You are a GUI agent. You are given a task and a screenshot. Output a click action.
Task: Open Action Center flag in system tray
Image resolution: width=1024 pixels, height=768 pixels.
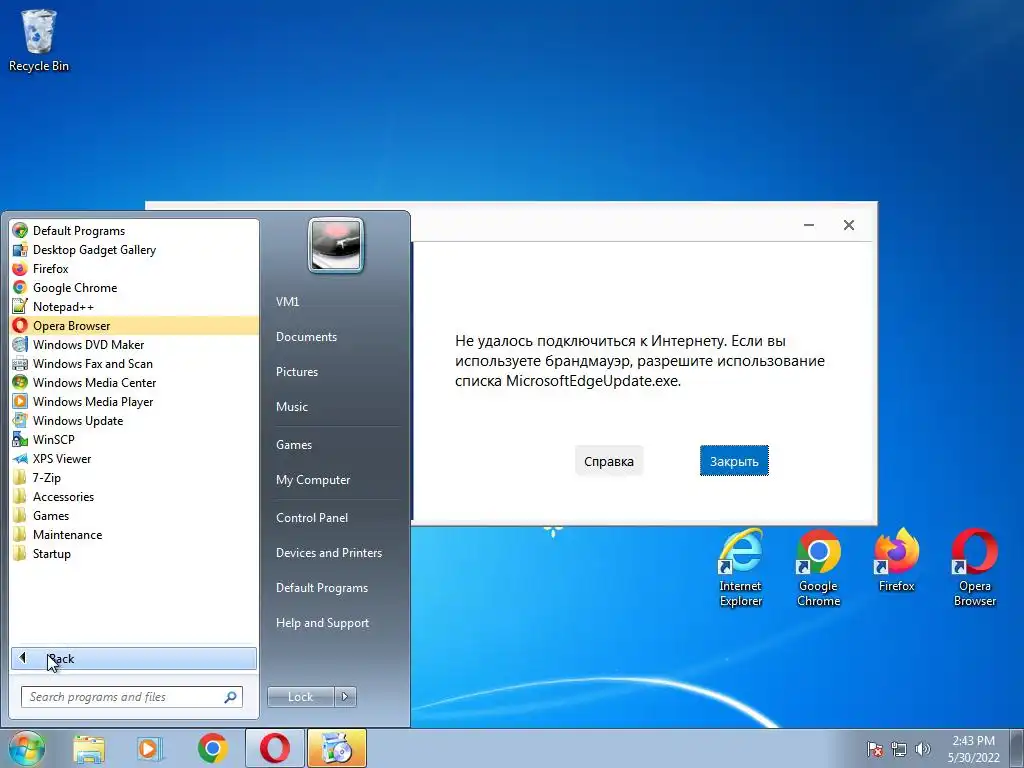(874, 750)
